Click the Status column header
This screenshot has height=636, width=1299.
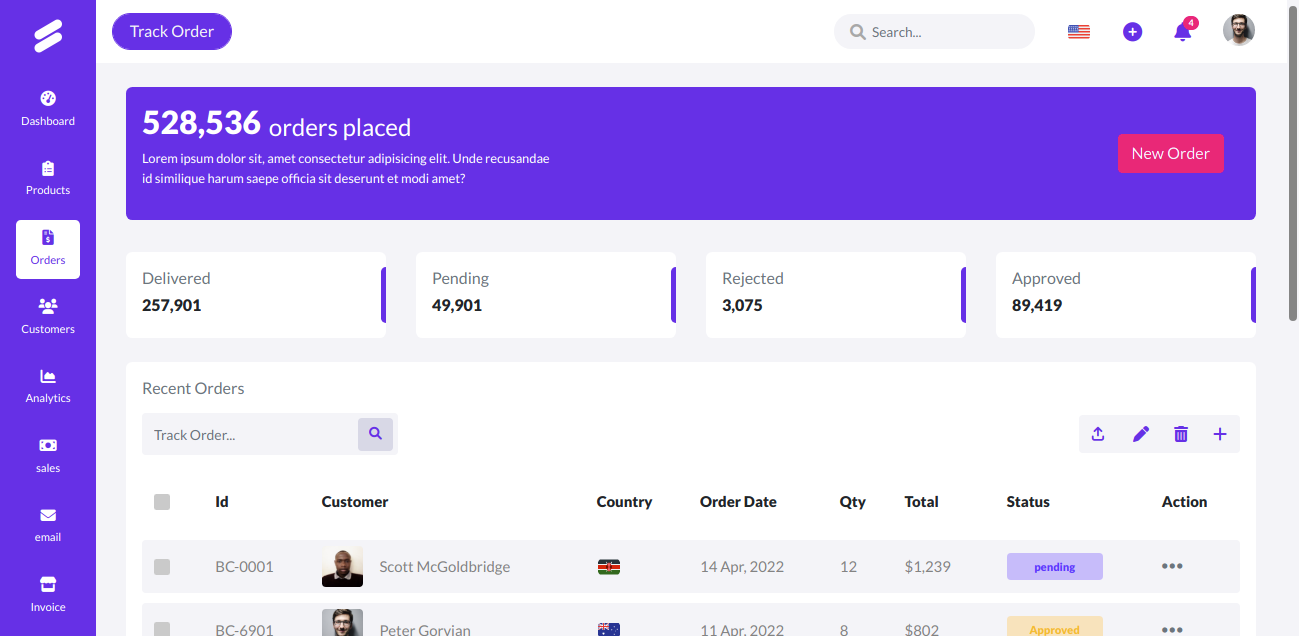(x=1028, y=502)
